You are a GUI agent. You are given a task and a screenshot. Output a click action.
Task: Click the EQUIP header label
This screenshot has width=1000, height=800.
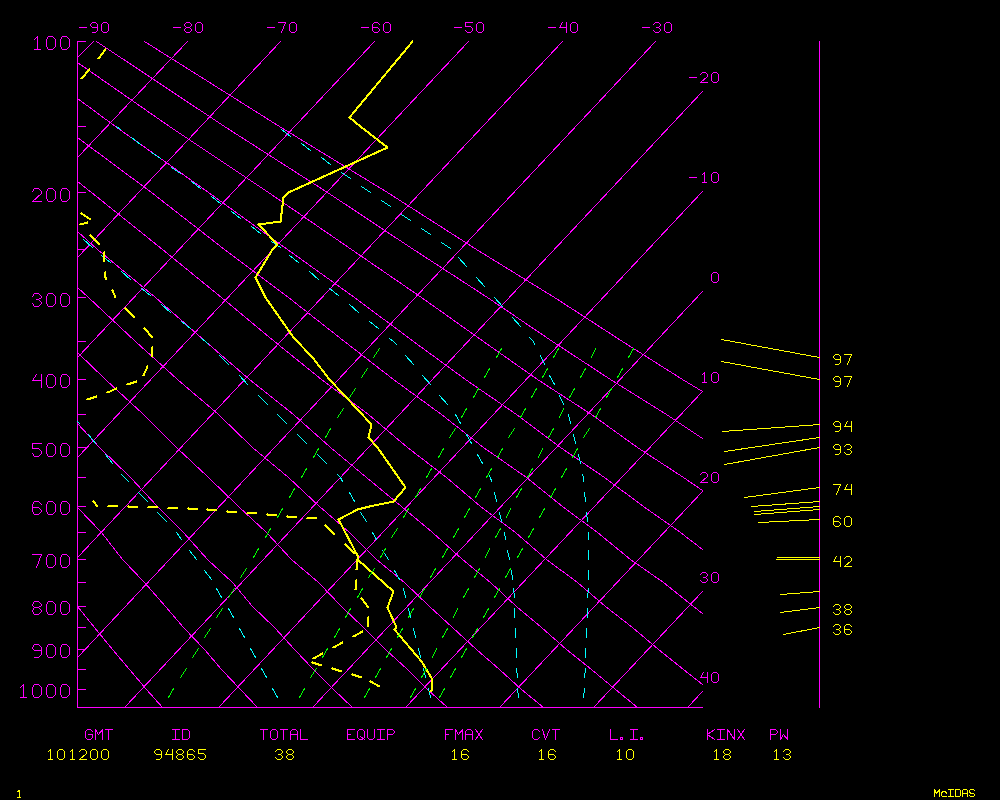pyautogui.click(x=371, y=735)
